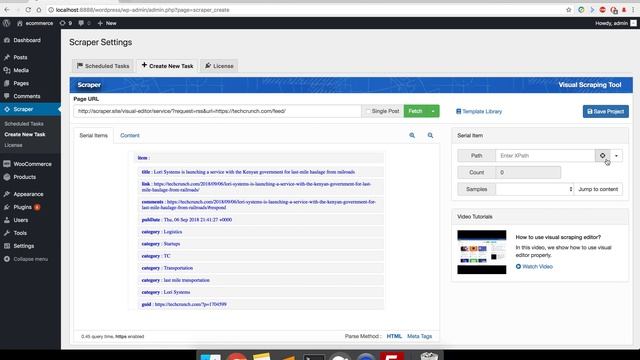This screenshot has width=640, height=360.
Task: Select the category Startups row
Action: point(260,244)
